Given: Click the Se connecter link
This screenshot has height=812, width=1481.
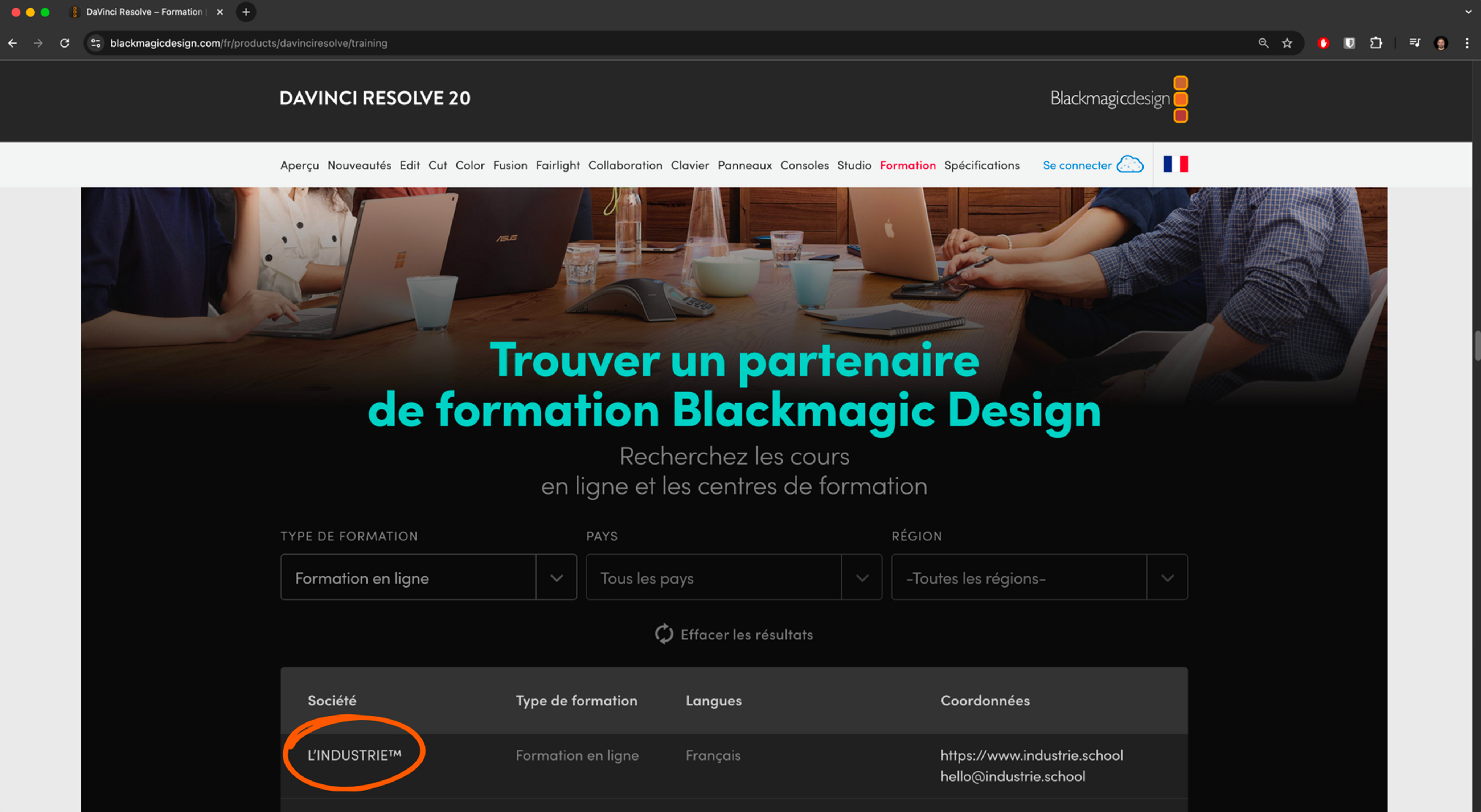Looking at the screenshot, I should pos(1077,165).
